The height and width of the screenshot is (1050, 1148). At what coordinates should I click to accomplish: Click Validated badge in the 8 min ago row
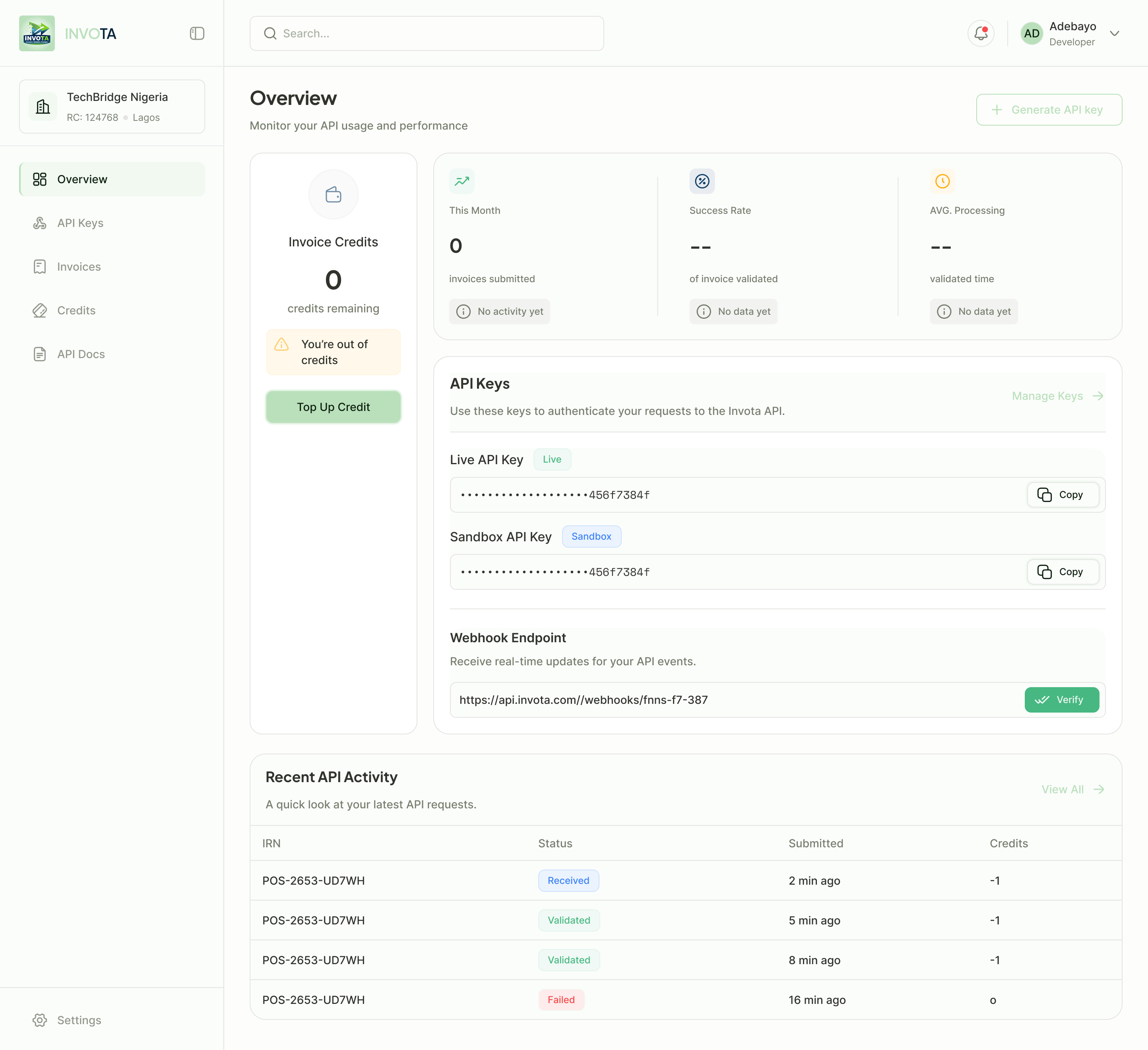tap(569, 960)
